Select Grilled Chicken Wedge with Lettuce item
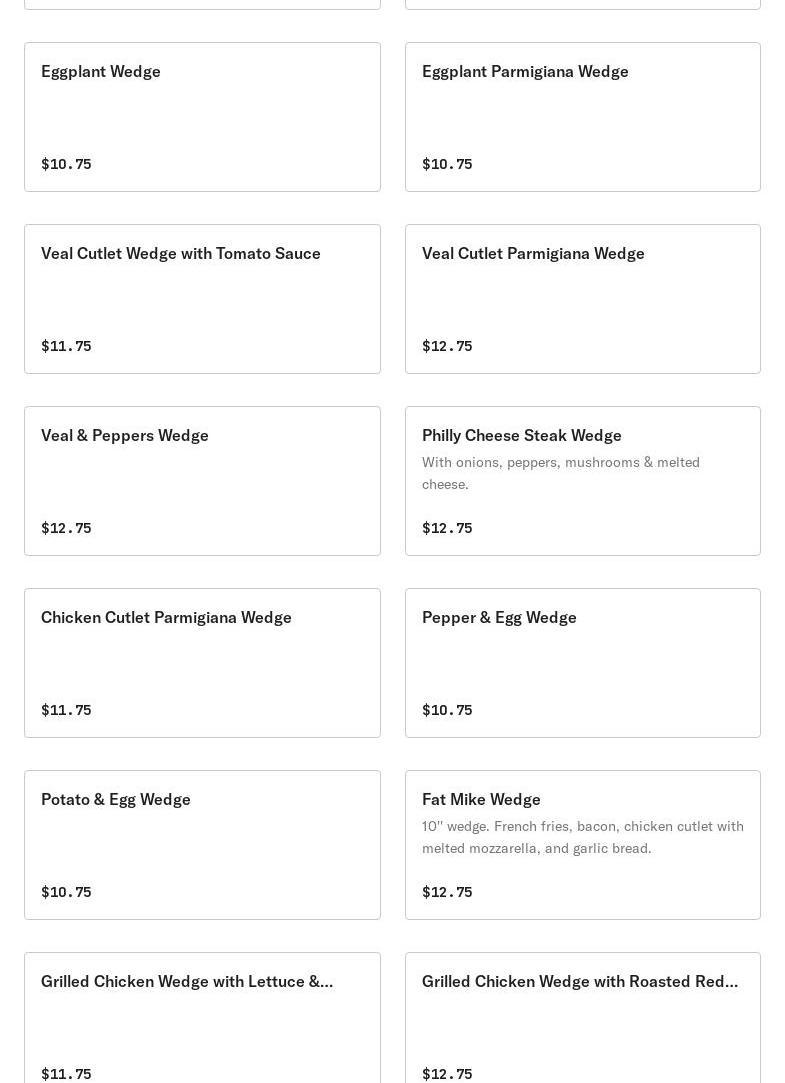Screen dimensions: 785x1083 pyautogui.click(x=202, y=1020)
